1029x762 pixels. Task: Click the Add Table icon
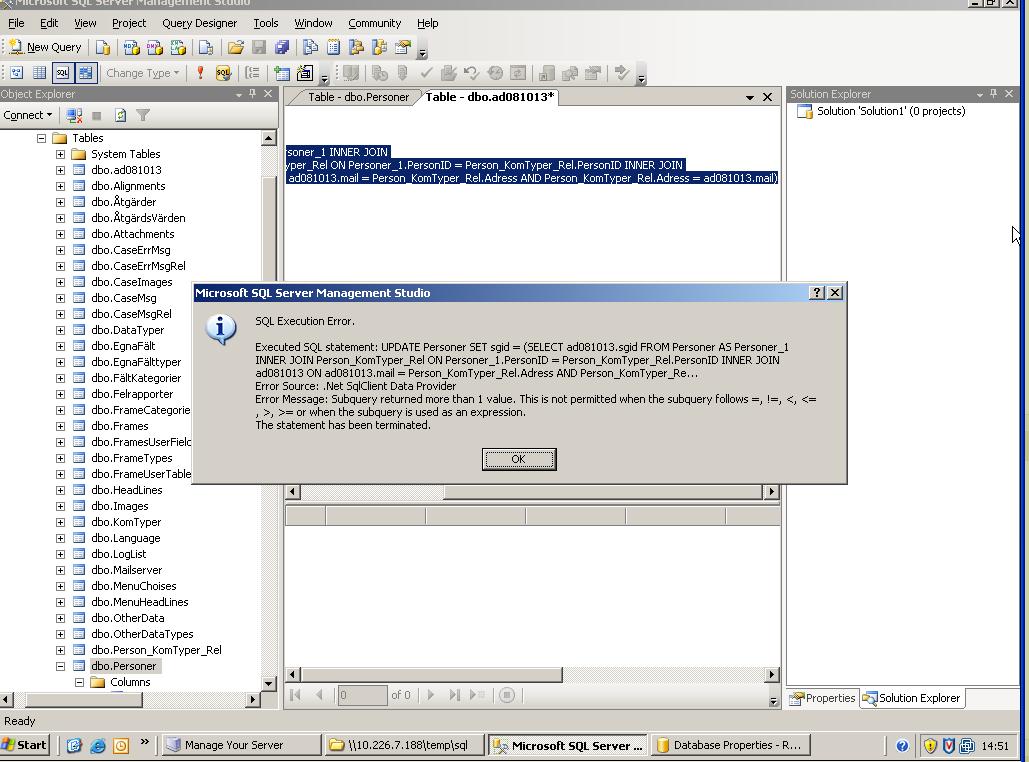282,73
